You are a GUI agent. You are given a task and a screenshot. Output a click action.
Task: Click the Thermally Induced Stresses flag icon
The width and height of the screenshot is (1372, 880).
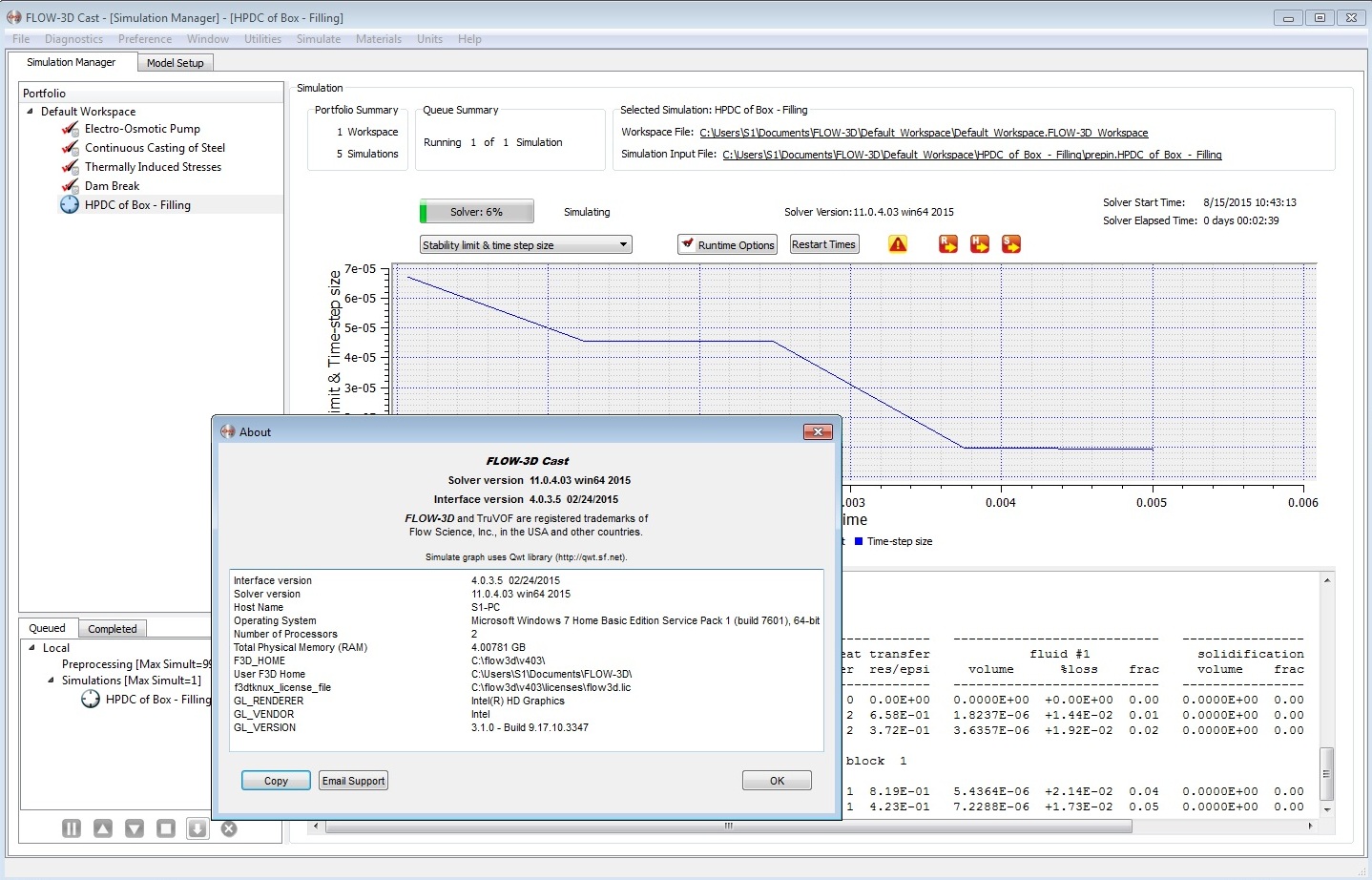click(70, 167)
